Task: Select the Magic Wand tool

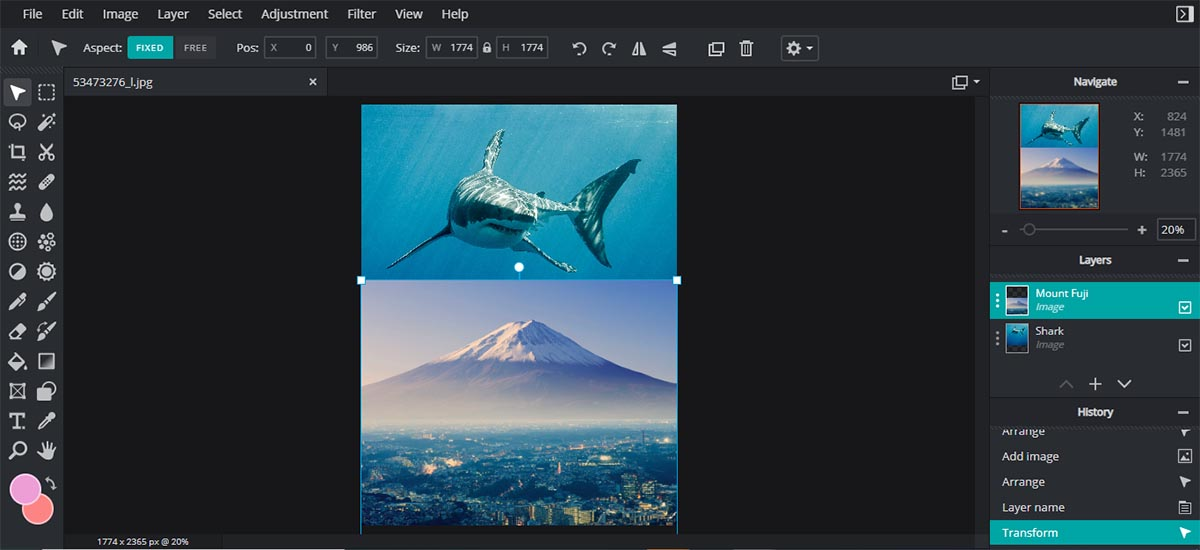Action: pos(46,122)
